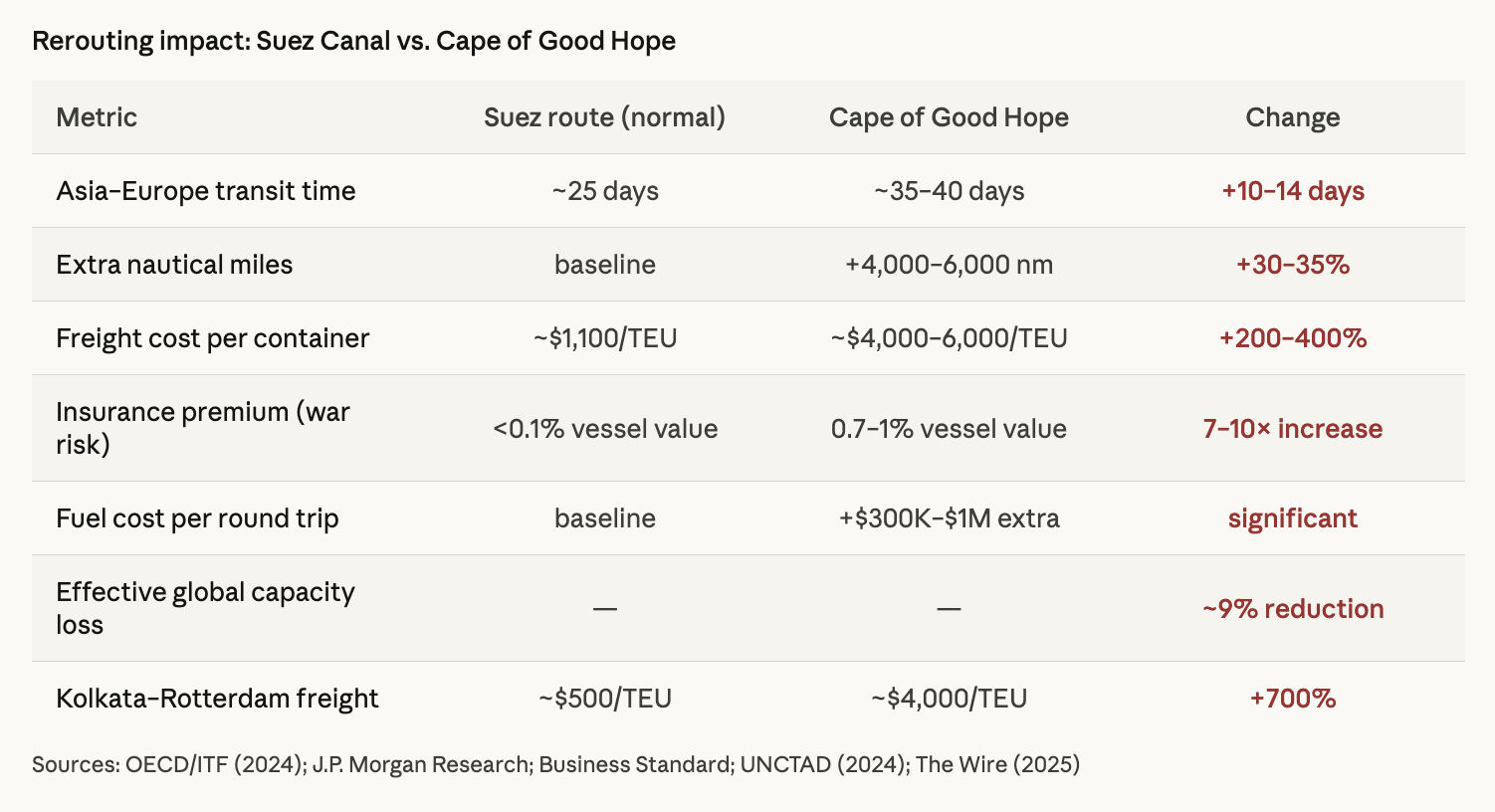The height and width of the screenshot is (812, 1495).
Task: Click the 'Extra nautical miles' row label
Action: click(174, 265)
